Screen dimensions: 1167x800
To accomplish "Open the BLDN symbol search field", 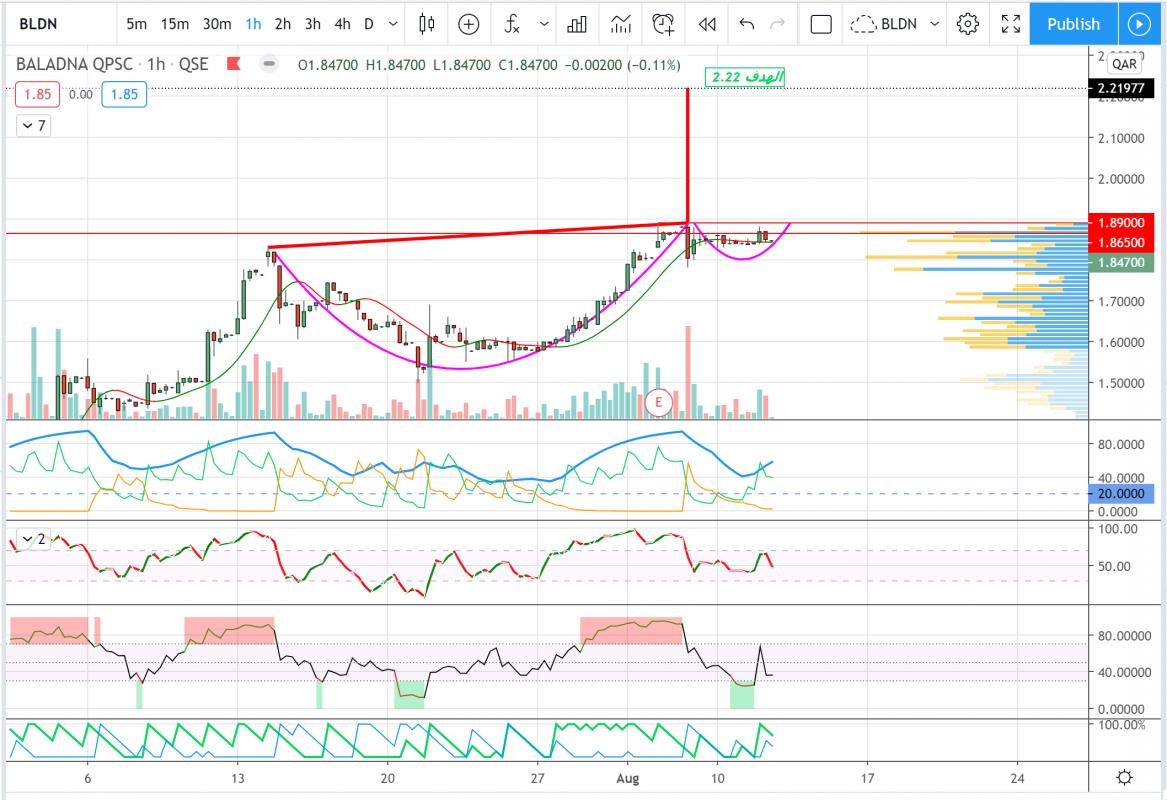I will [x=39, y=24].
